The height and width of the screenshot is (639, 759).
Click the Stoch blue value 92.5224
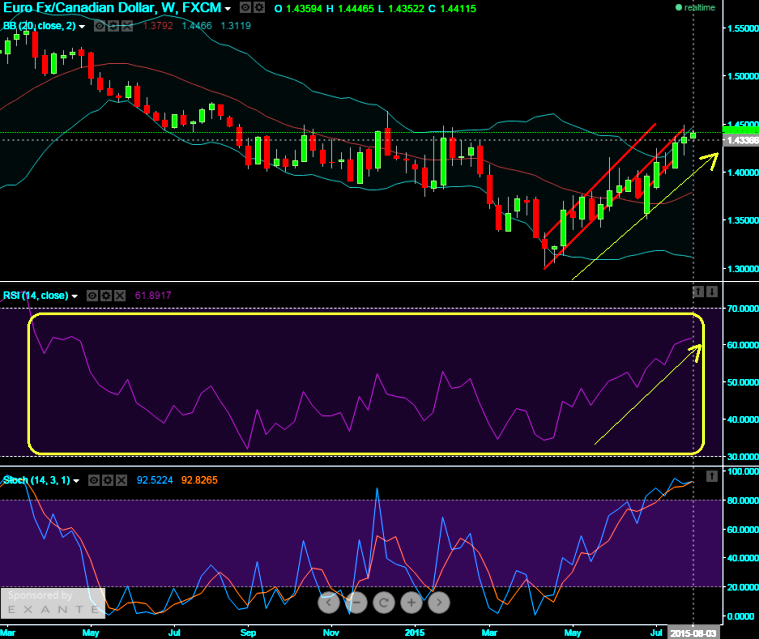point(154,480)
